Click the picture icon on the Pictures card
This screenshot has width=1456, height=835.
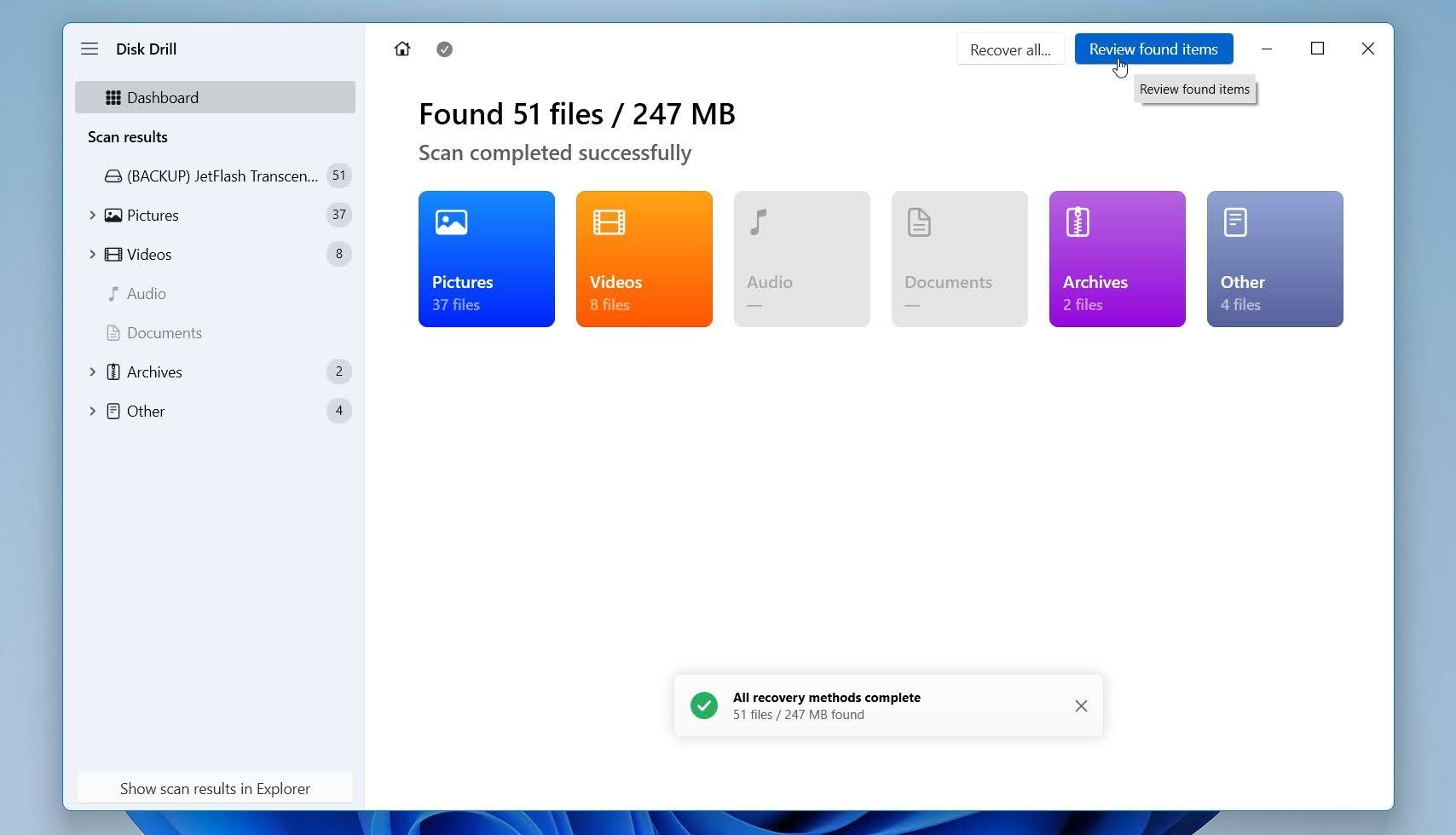coord(451,222)
